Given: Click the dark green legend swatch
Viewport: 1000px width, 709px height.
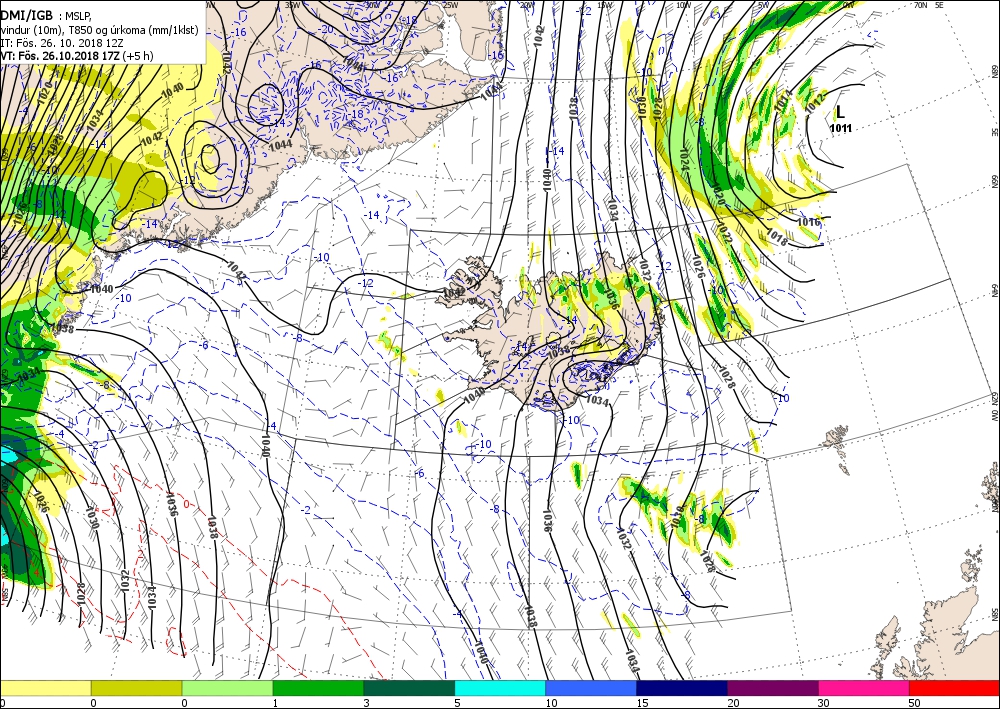Looking at the screenshot, I should click(x=409, y=688).
